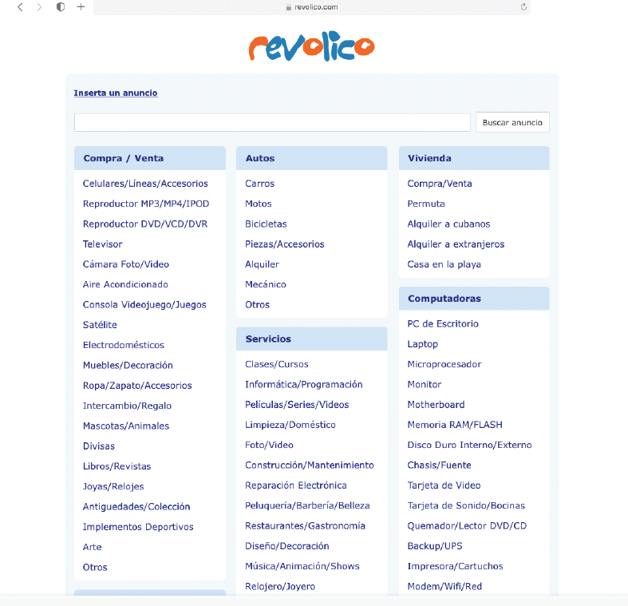Click the Revolico logo
628x606 pixels.
tap(311, 46)
